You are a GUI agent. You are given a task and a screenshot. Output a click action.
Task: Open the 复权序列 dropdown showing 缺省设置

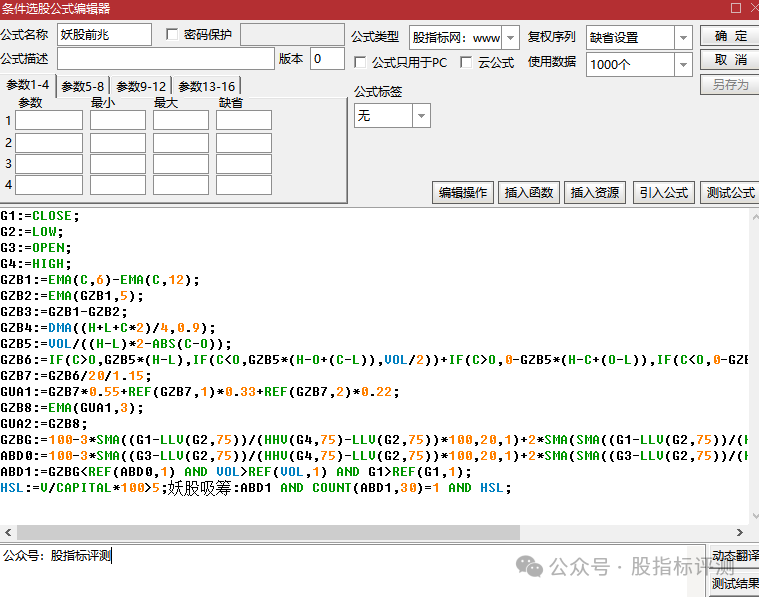click(x=683, y=38)
